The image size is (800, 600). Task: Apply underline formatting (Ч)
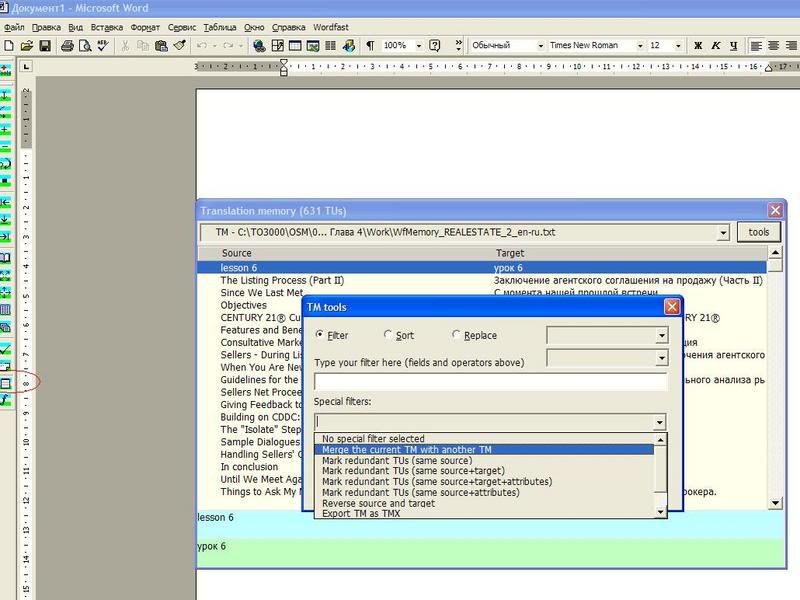click(733, 46)
